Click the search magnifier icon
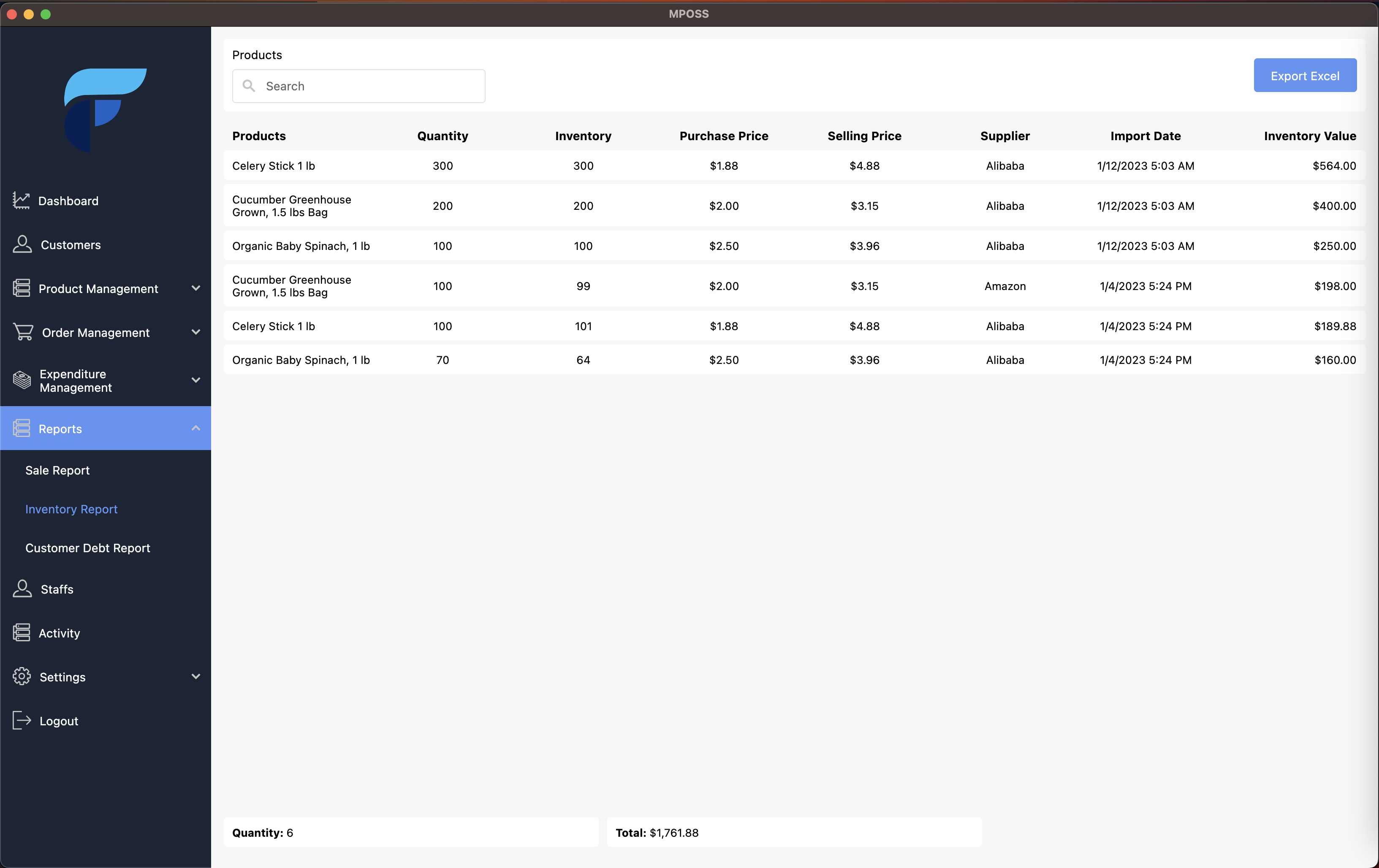Viewport: 1379px width, 868px height. point(249,86)
